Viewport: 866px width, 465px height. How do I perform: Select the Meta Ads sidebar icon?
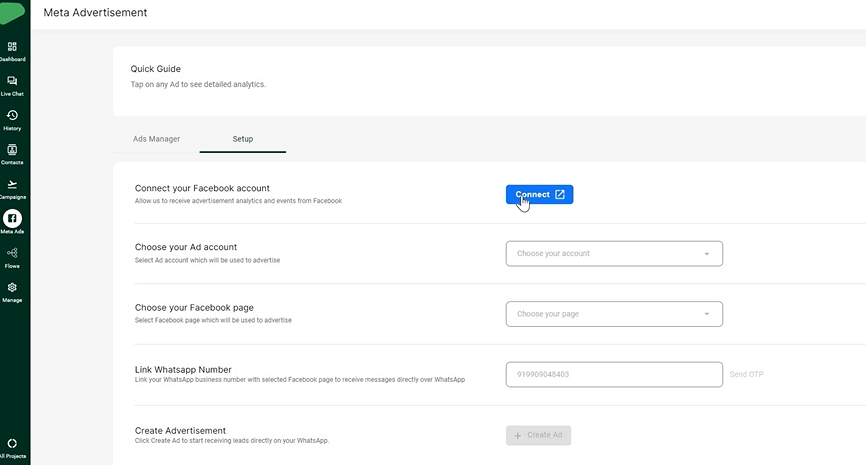(12, 221)
